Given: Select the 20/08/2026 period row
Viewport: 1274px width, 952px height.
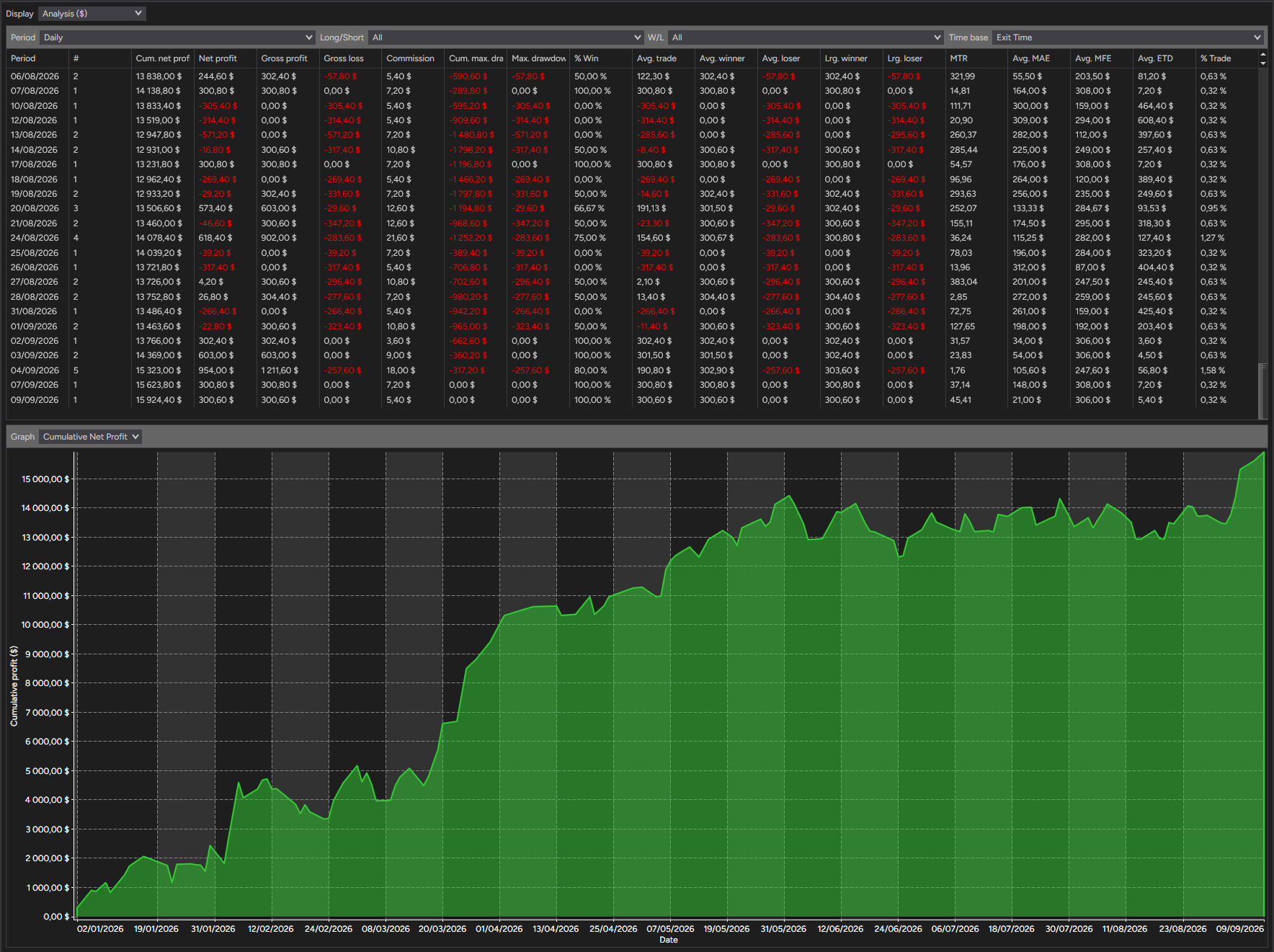Looking at the screenshot, I should click(632, 208).
